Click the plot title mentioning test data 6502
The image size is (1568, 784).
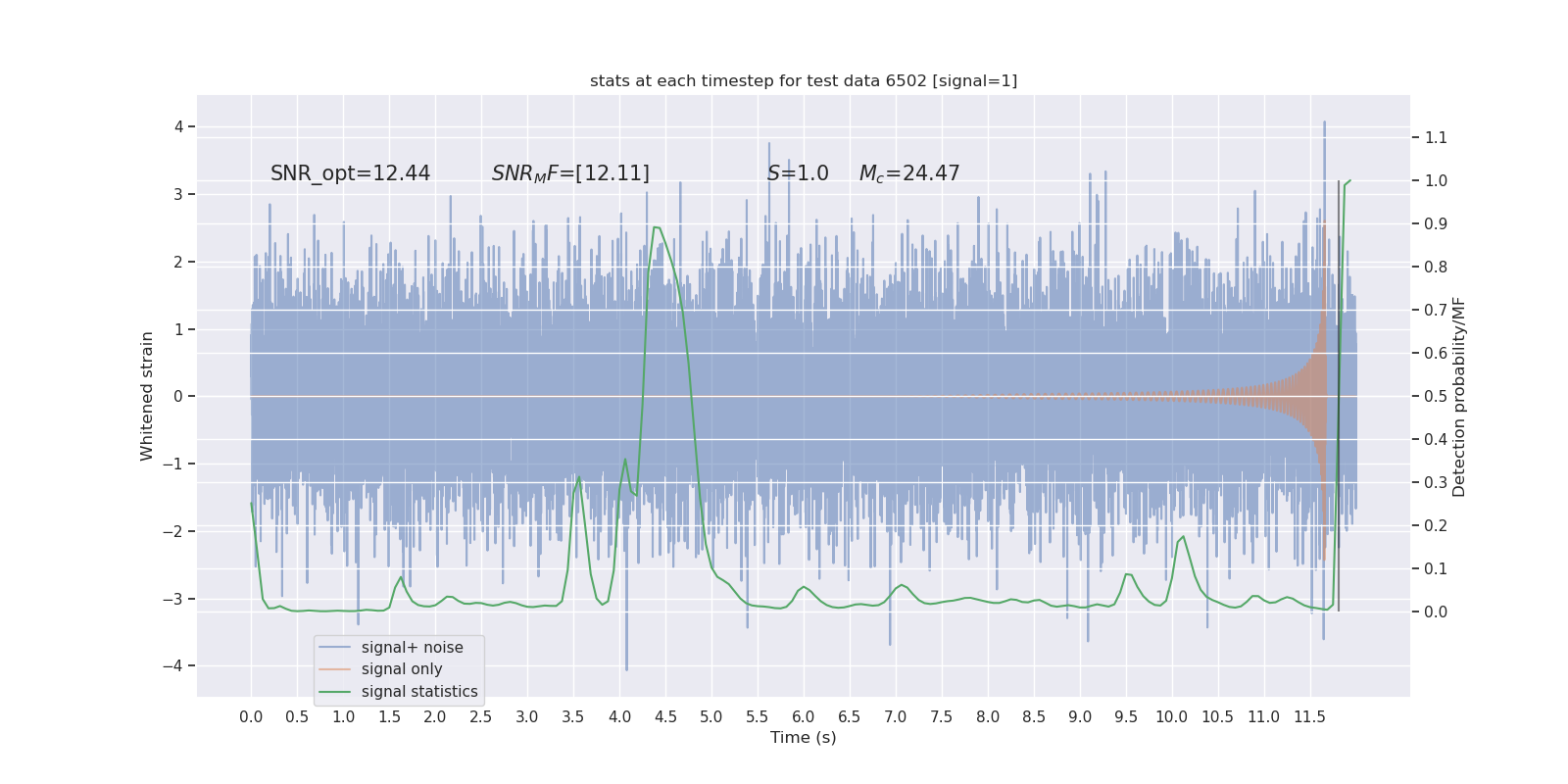(x=804, y=80)
